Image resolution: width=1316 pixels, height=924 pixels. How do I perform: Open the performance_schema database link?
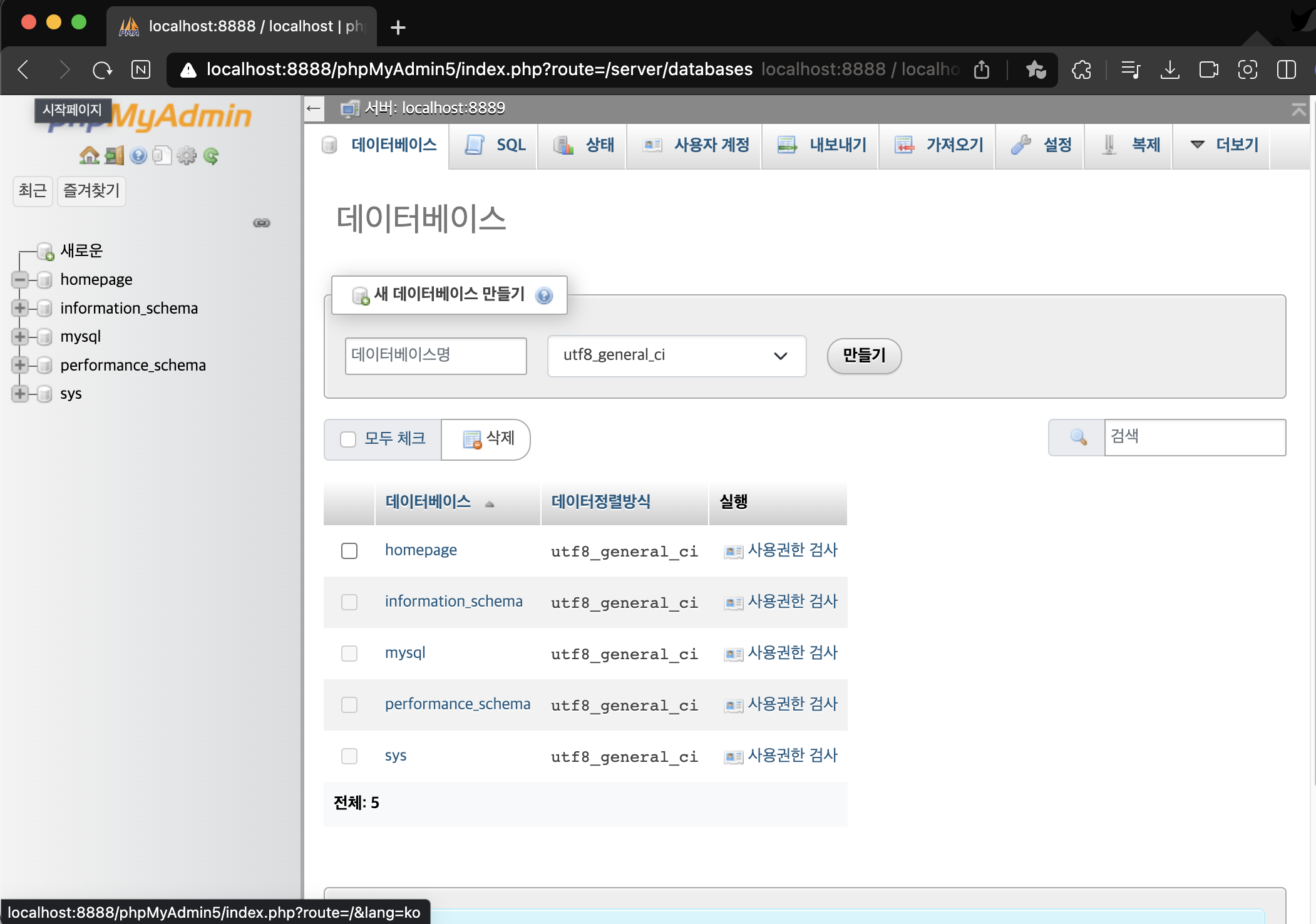(457, 704)
